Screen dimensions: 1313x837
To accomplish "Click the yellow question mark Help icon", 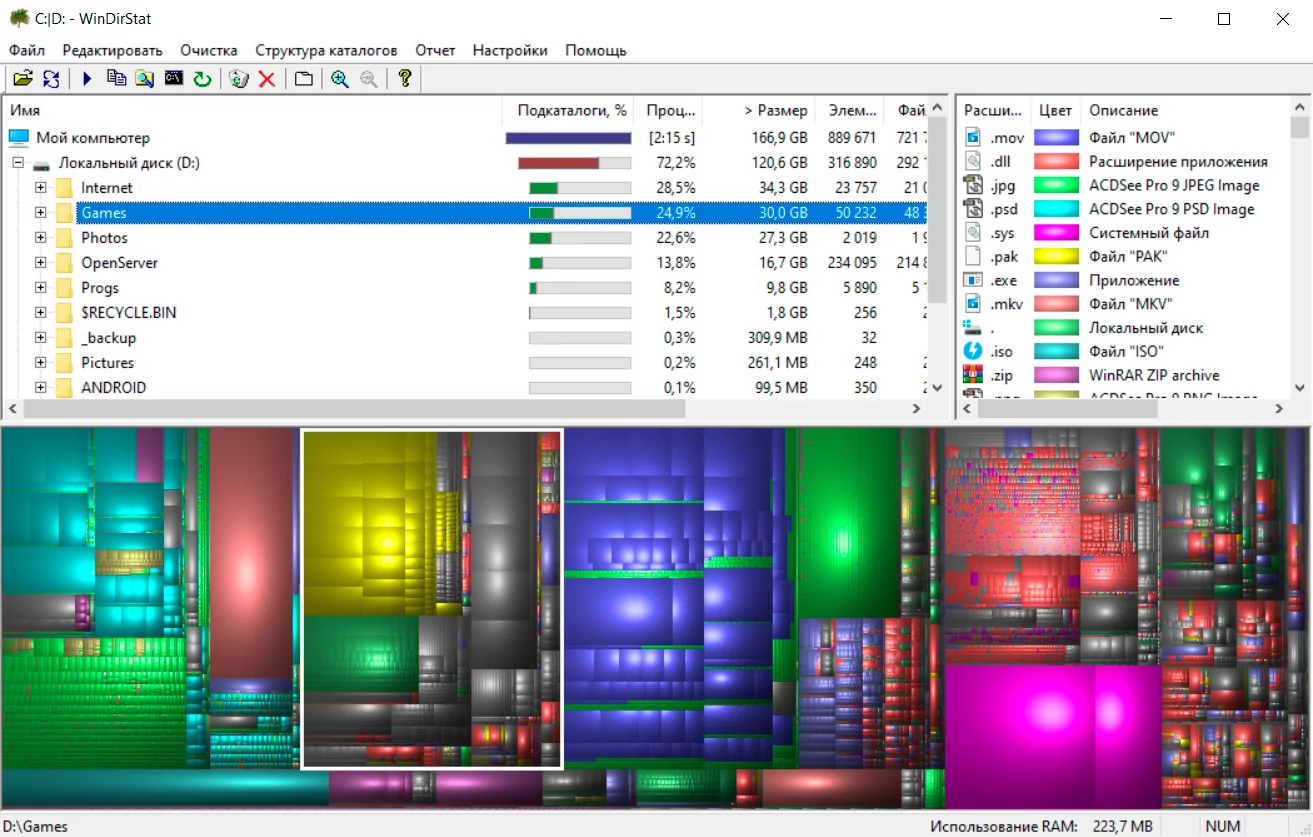I will 405,78.
